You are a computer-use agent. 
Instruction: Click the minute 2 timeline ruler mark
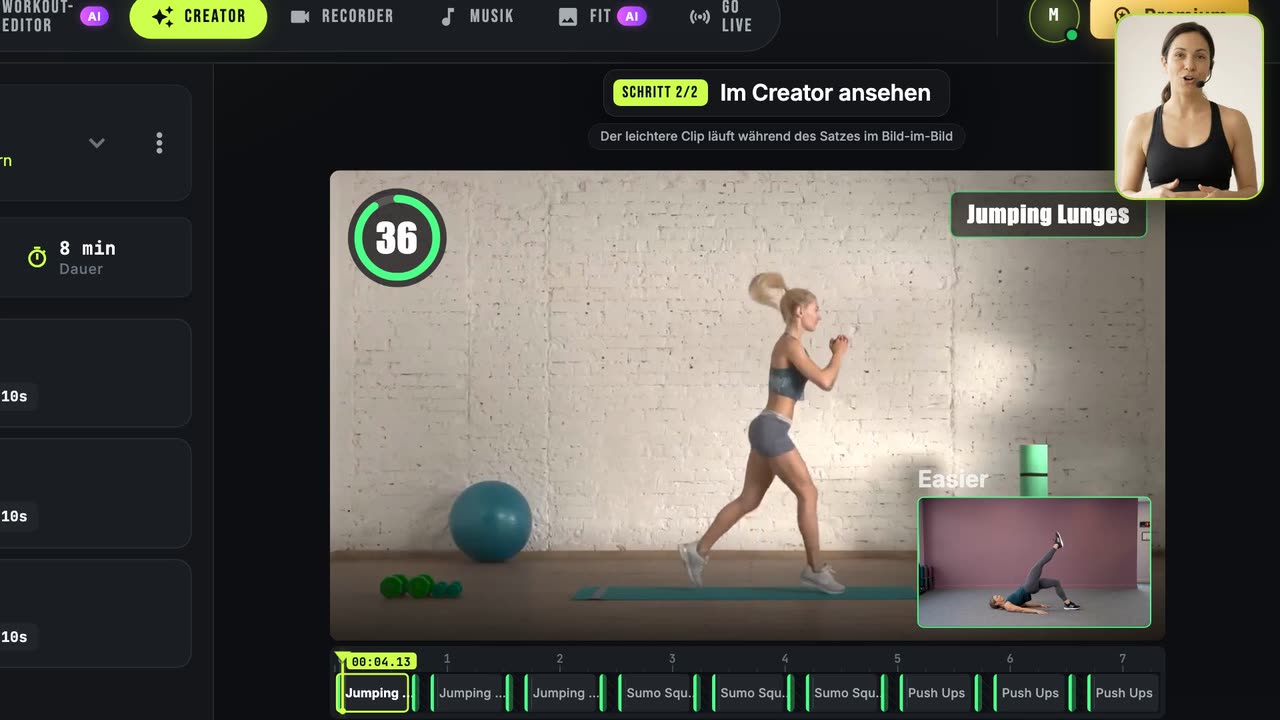[x=560, y=659]
